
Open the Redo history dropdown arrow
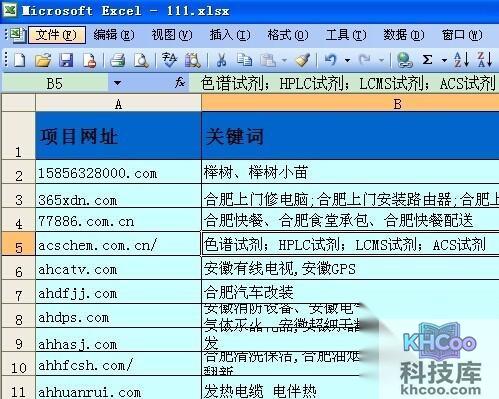381,61
